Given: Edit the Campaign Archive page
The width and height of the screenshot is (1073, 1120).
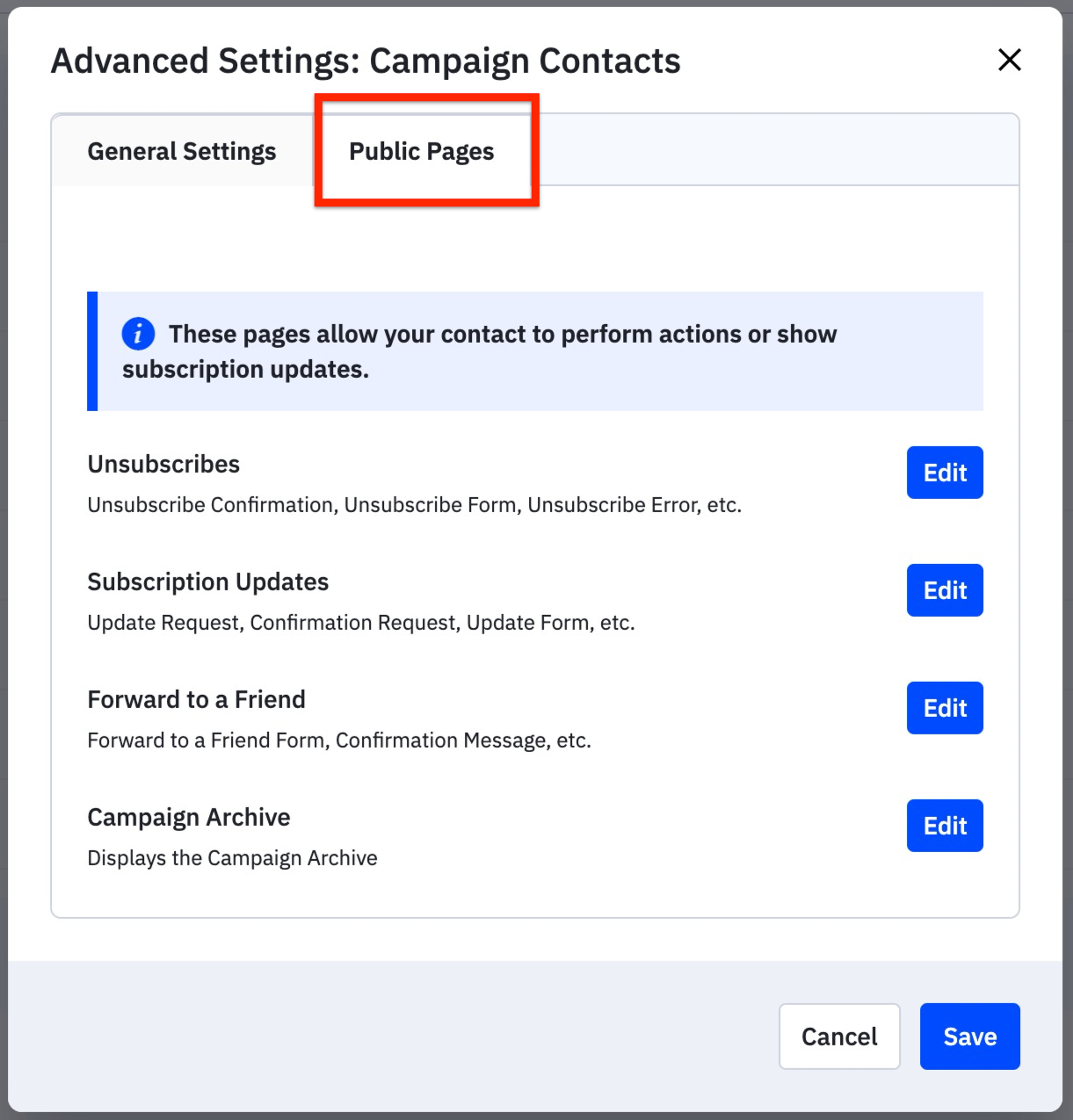Looking at the screenshot, I should tap(945, 826).
